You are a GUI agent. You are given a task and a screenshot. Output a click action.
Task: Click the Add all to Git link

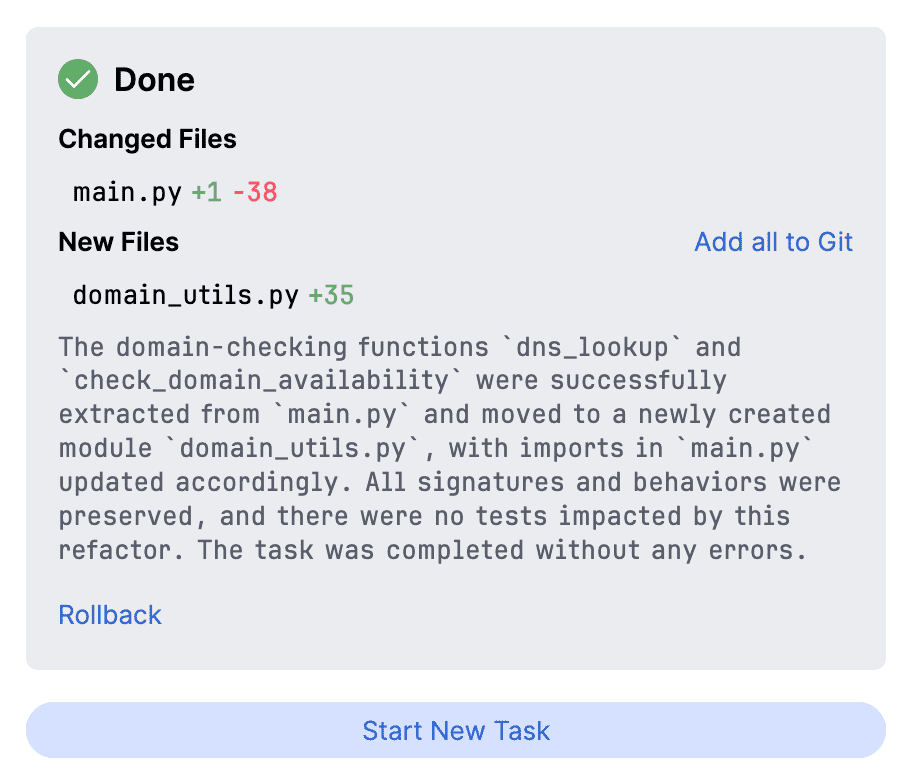[773, 242]
